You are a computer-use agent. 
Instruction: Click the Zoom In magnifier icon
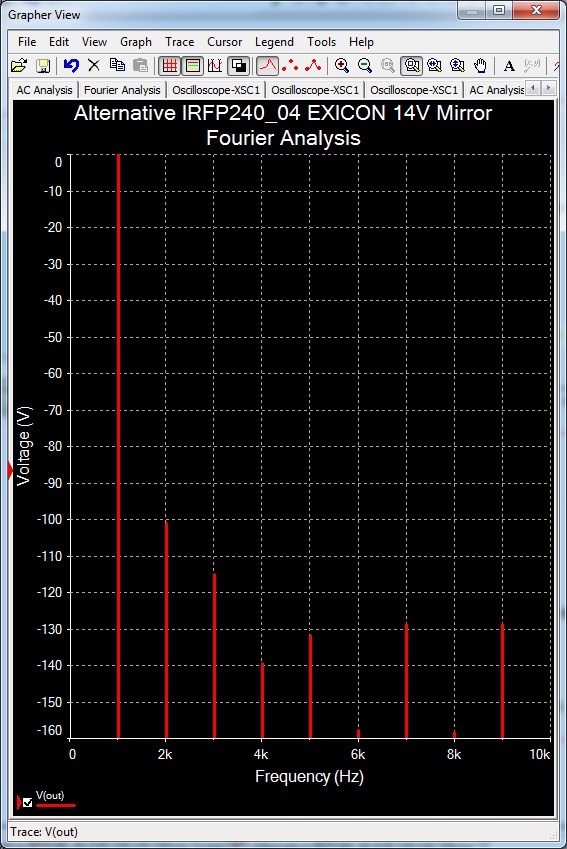pyautogui.click(x=342, y=66)
